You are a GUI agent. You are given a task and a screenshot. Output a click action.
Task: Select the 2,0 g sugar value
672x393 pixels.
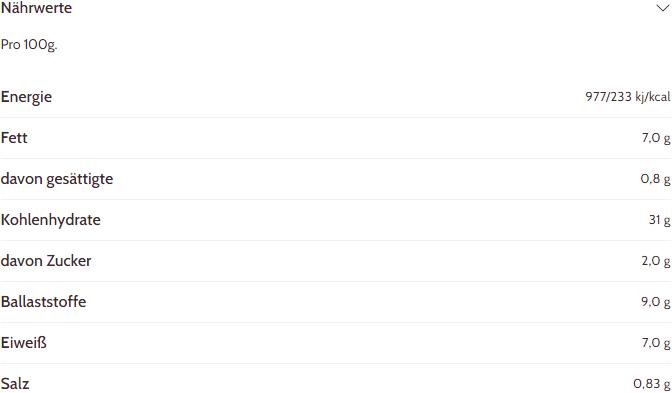click(x=656, y=261)
